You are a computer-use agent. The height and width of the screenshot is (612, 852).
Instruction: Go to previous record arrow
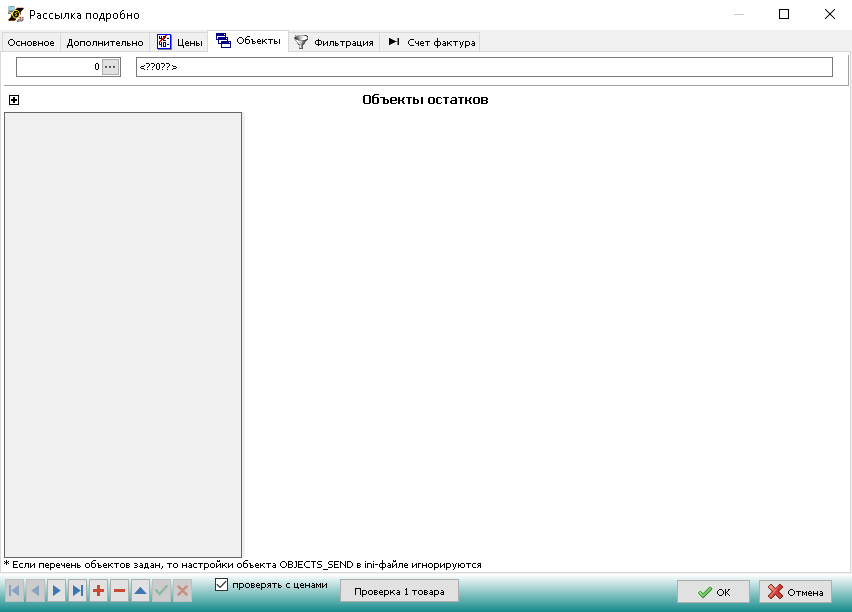point(36,591)
